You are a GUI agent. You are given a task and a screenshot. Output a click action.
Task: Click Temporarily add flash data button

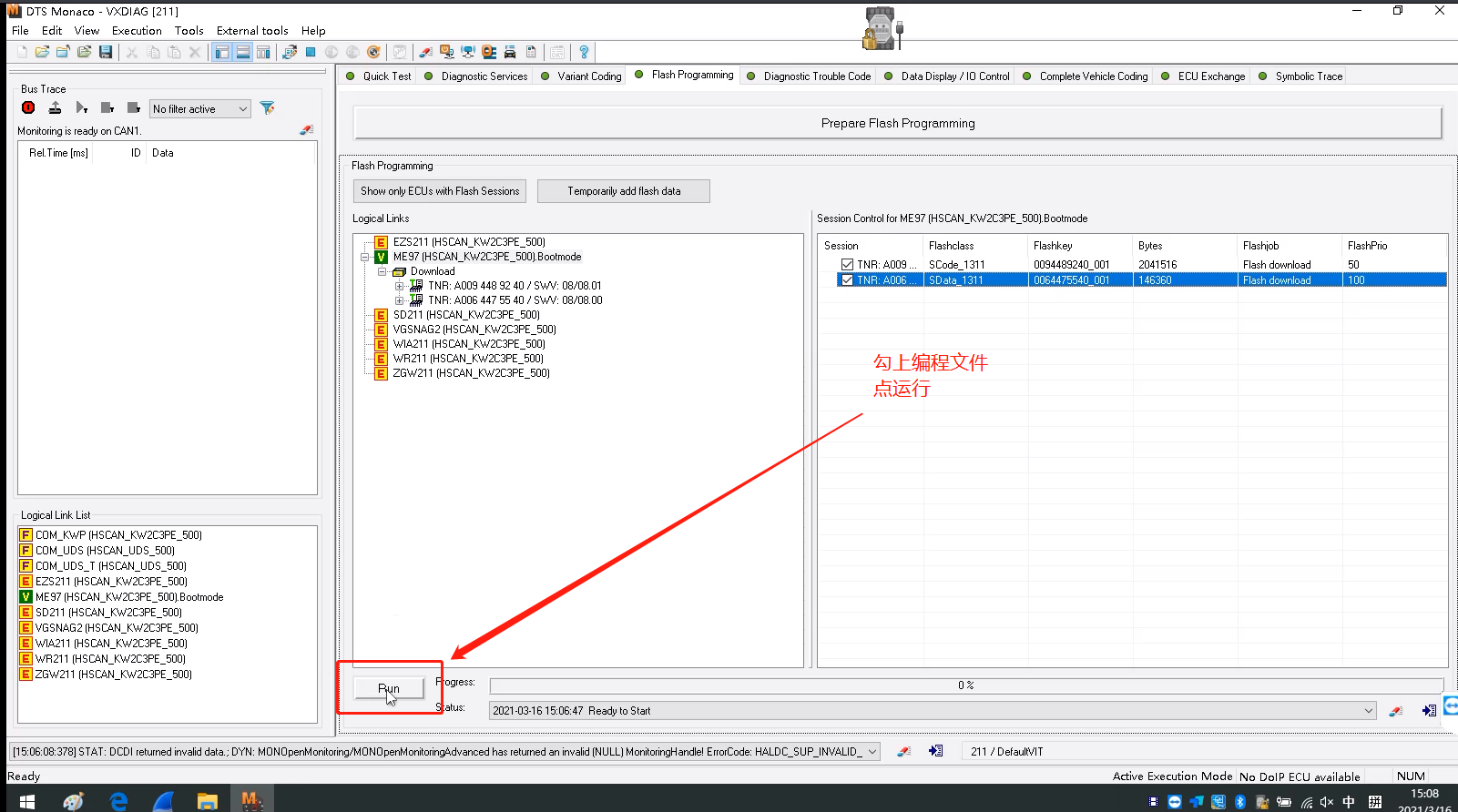pyautogui.click(x=624, y=191)
